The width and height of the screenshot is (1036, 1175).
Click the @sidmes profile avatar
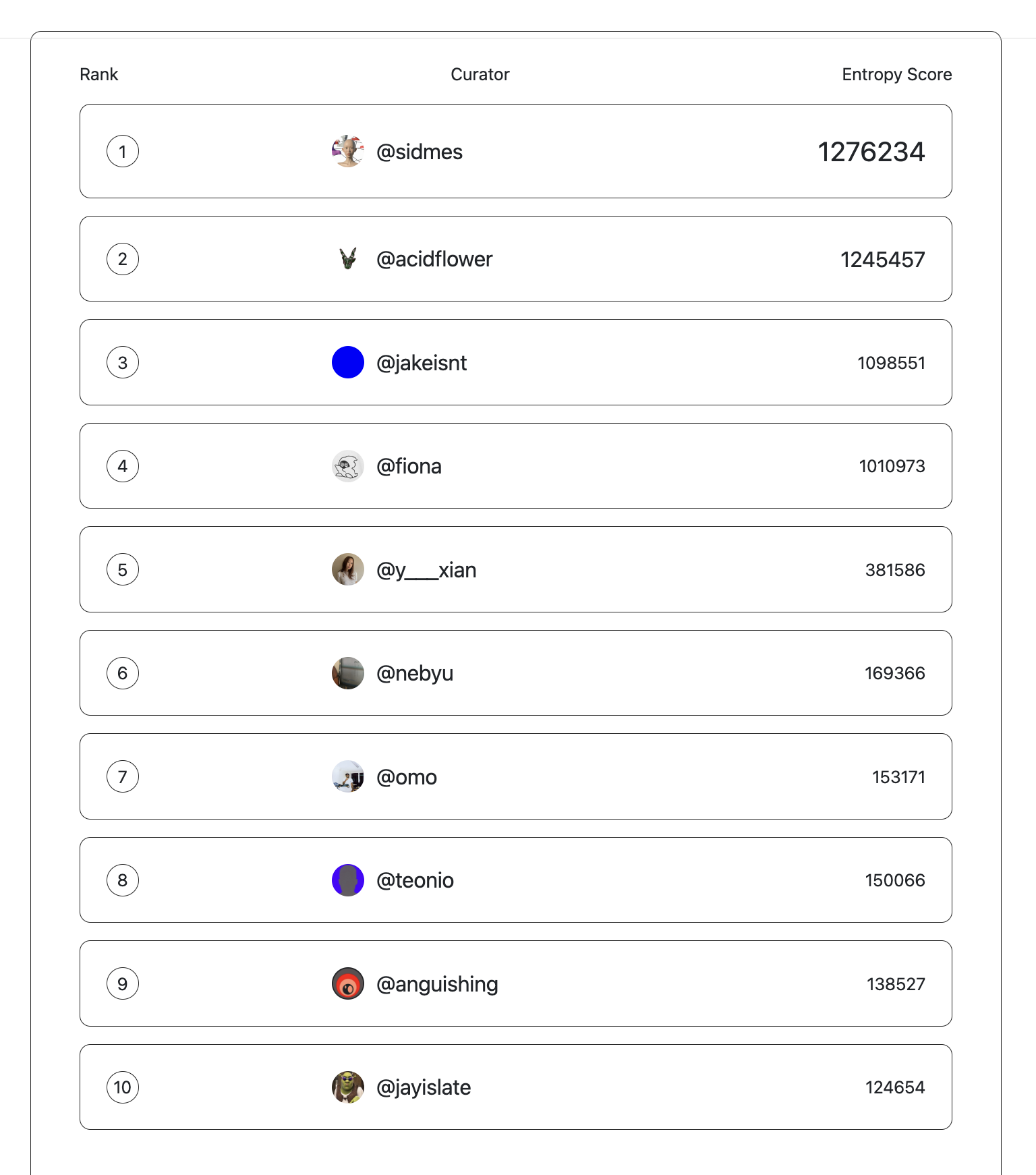(x=348, y=151)
